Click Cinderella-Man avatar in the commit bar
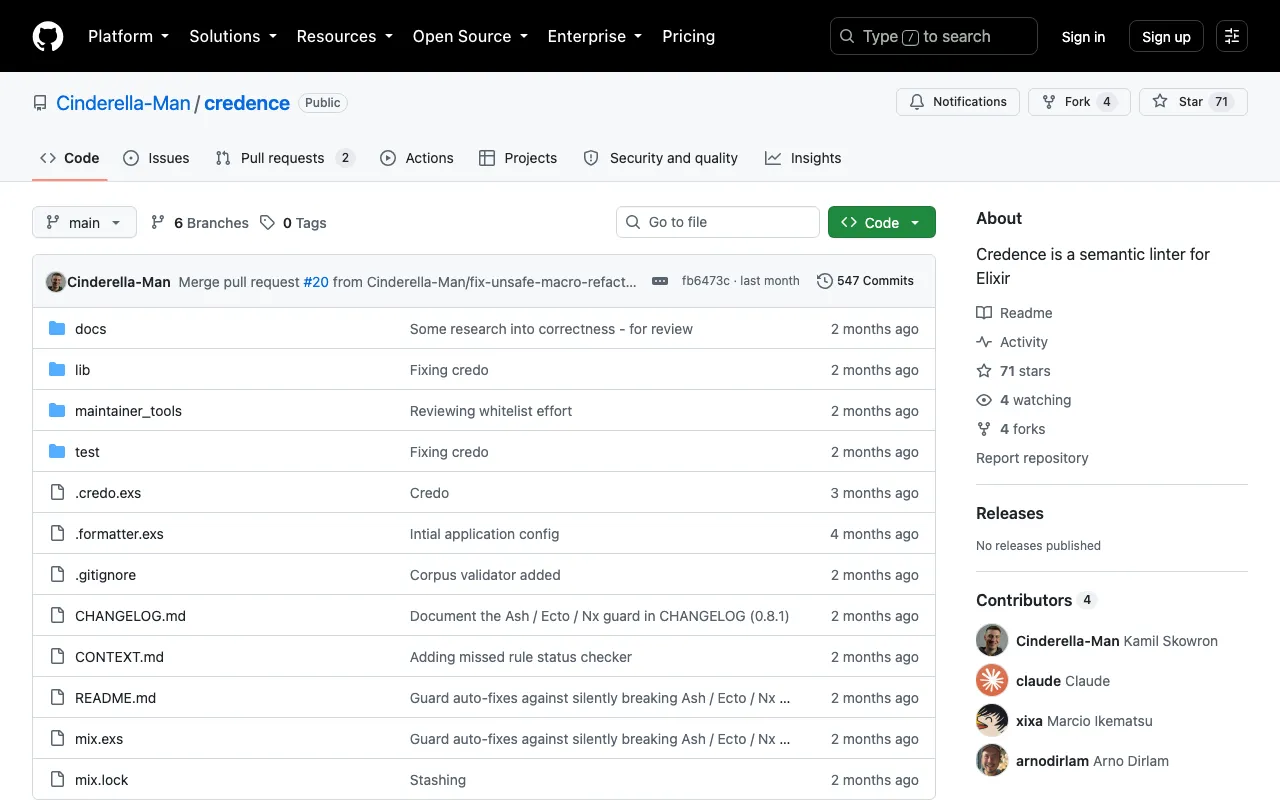 point(56,281)
